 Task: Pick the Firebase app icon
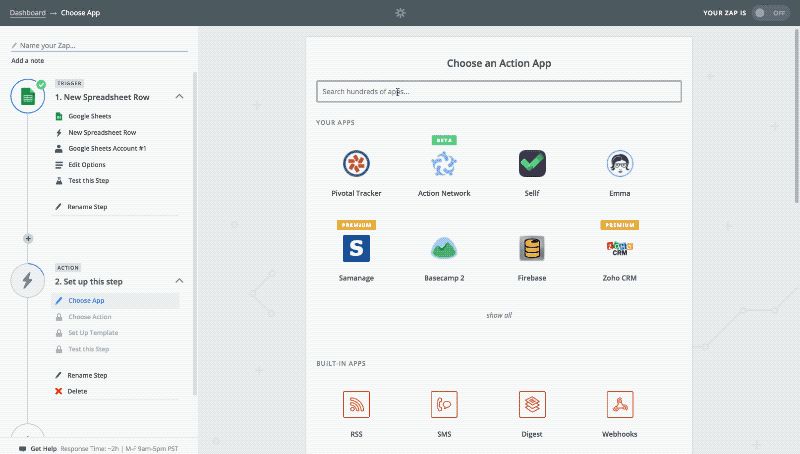click(532, 248)
